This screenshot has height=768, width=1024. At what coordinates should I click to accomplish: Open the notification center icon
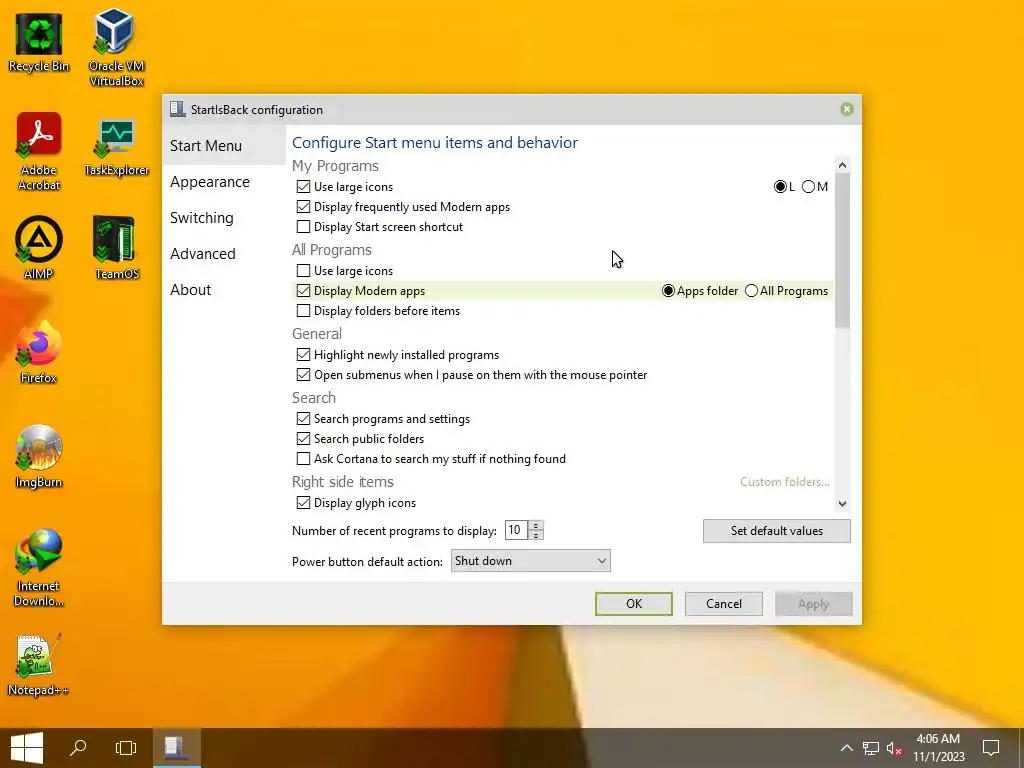(x=991, y=748)
